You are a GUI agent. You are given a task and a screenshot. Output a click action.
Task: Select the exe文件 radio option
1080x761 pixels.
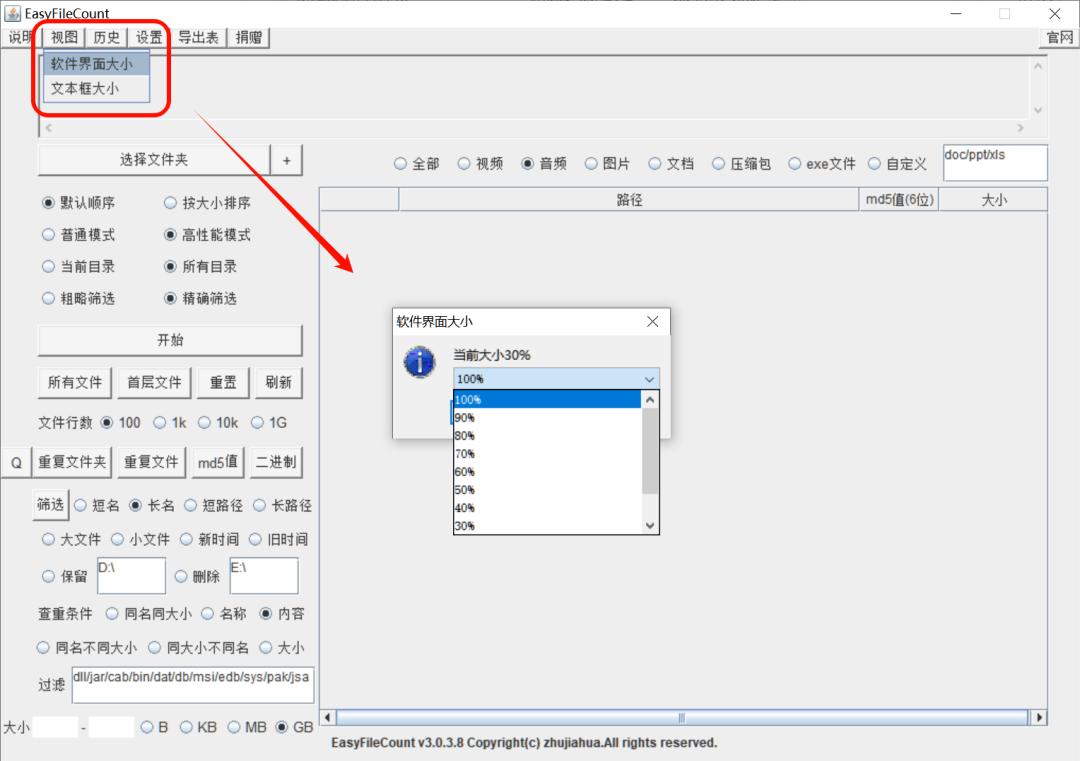coord(822,164)
